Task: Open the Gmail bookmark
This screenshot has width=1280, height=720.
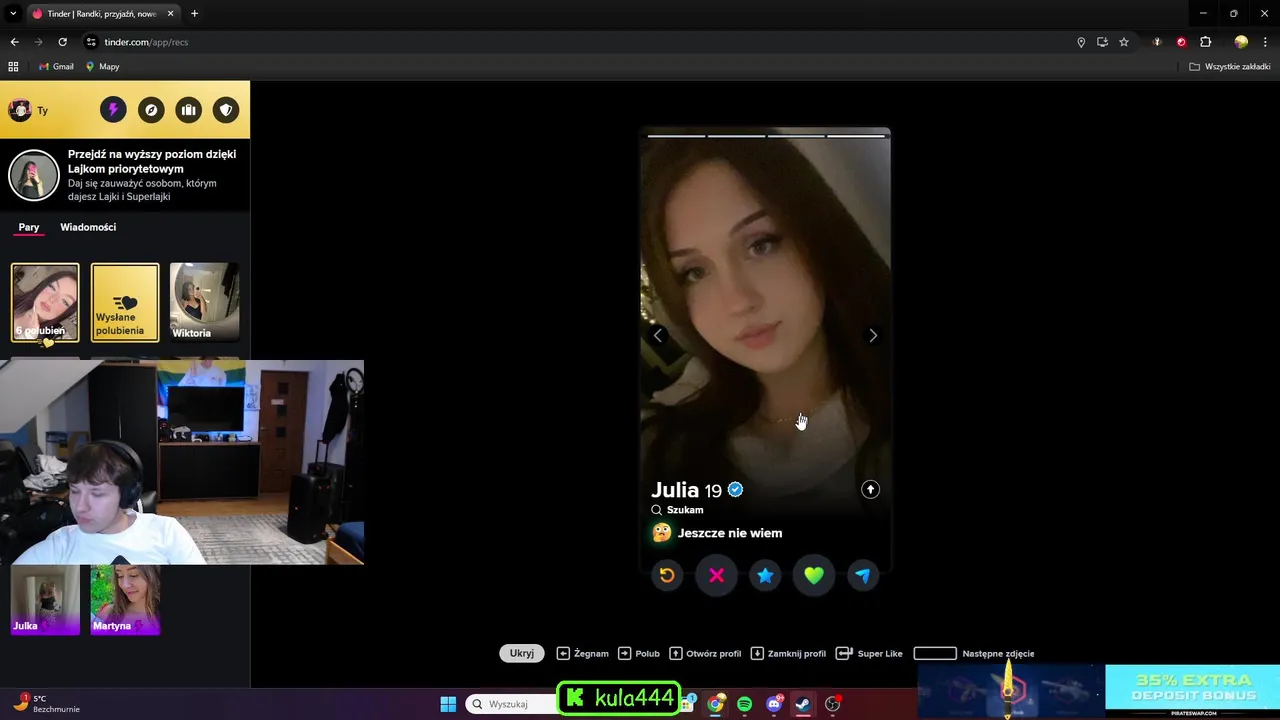Action: (56, 67)
